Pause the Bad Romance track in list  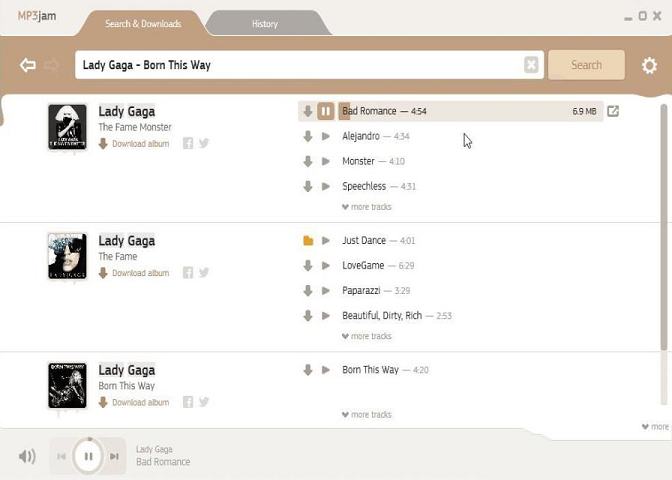[326, 111]
